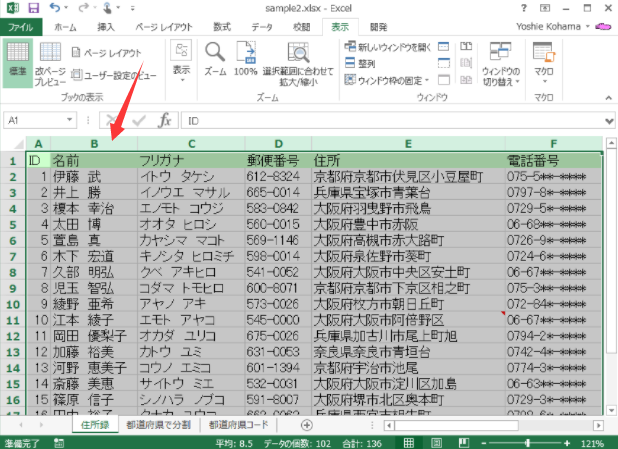Open the Yoshie Kohama account menu
Image resolution: width=618 pixels, height=449 pixels.
(x=552, y=26)
